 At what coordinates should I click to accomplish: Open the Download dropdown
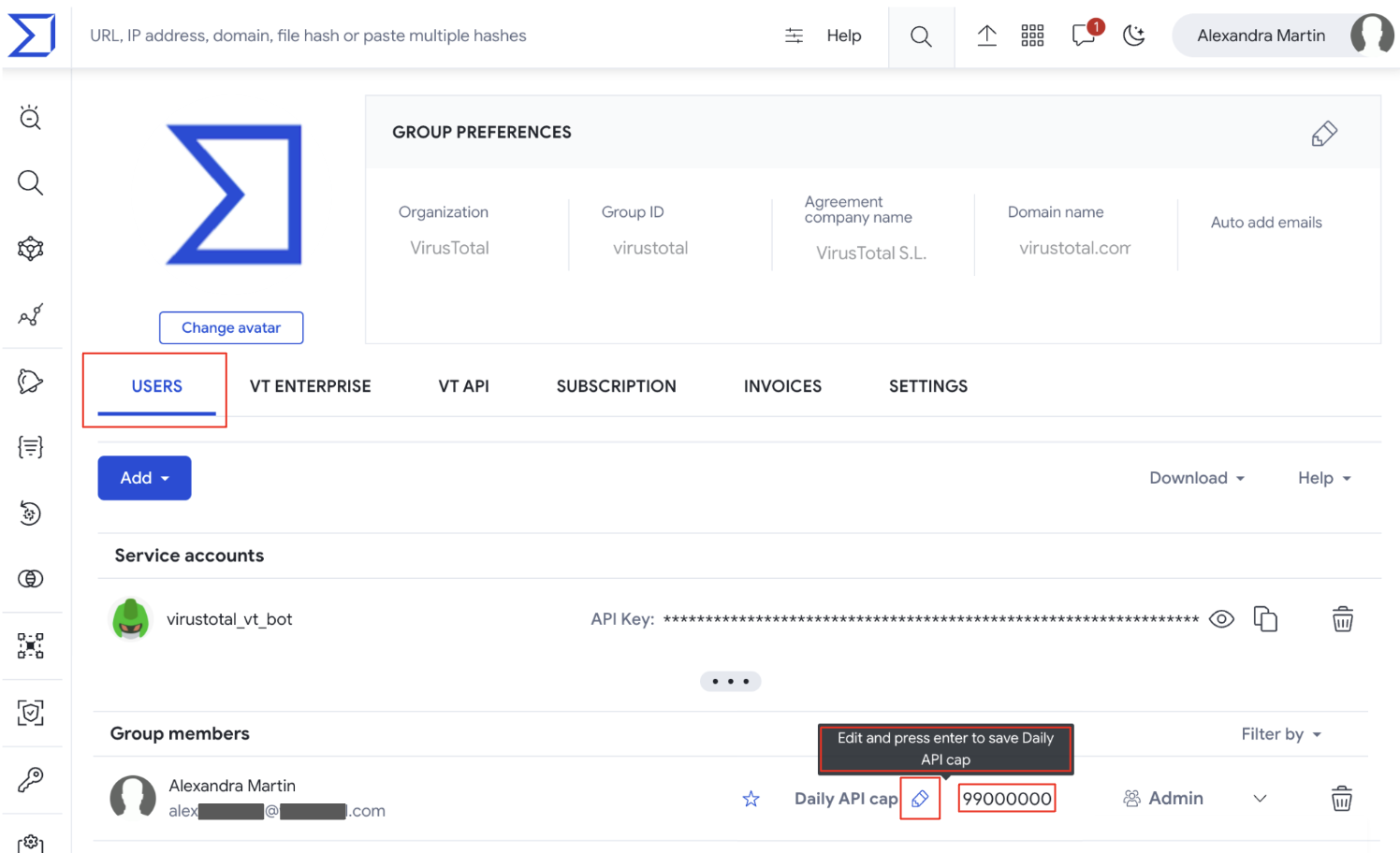[1197, 478]
